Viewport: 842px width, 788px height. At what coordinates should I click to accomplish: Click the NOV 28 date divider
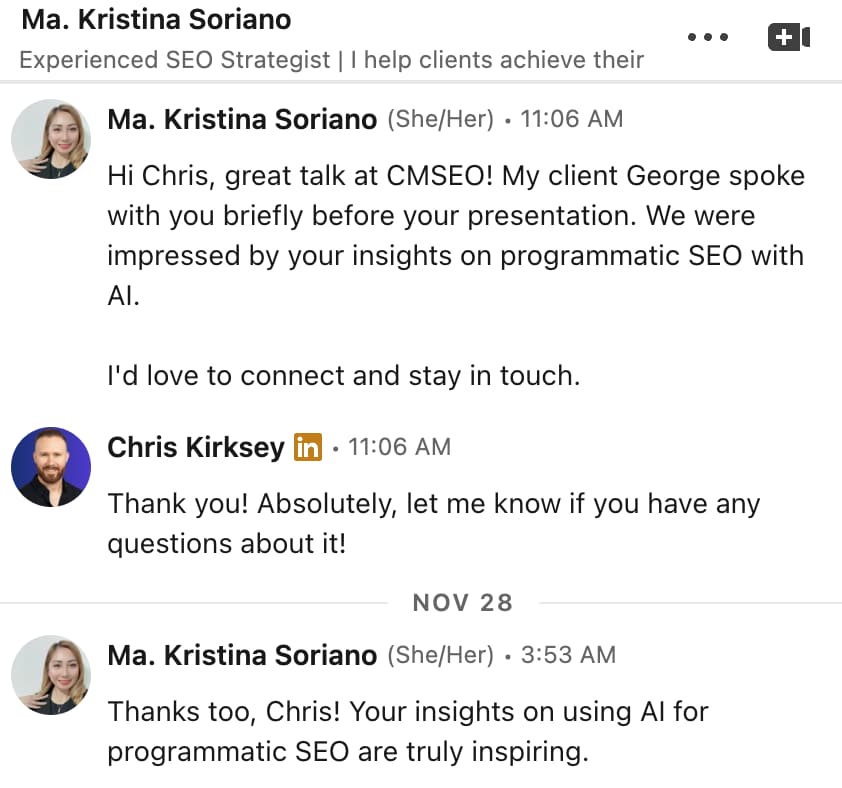pos(462,603)
